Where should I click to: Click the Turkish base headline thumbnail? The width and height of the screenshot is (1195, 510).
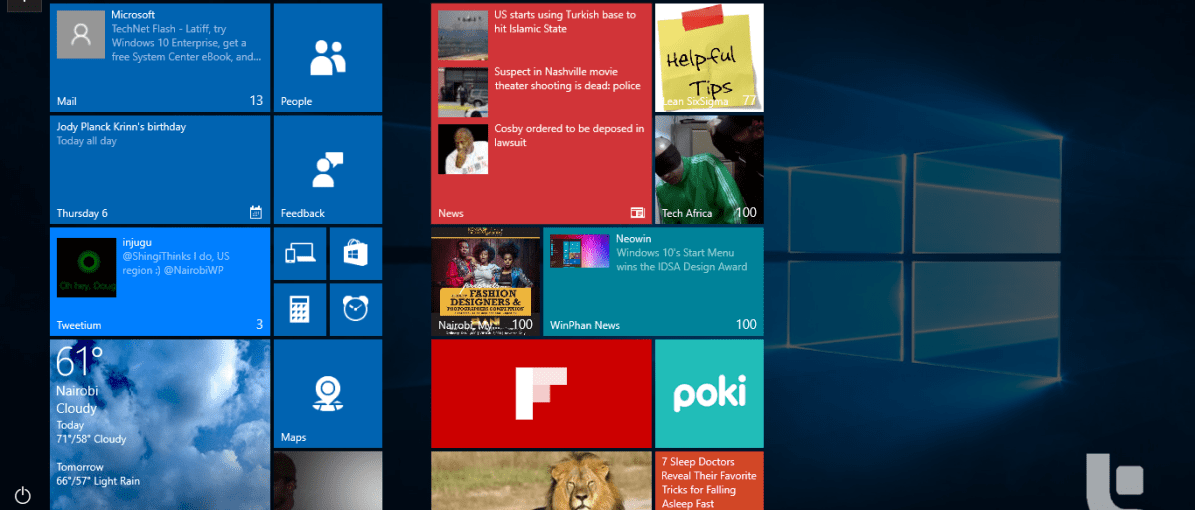[463, 35]
